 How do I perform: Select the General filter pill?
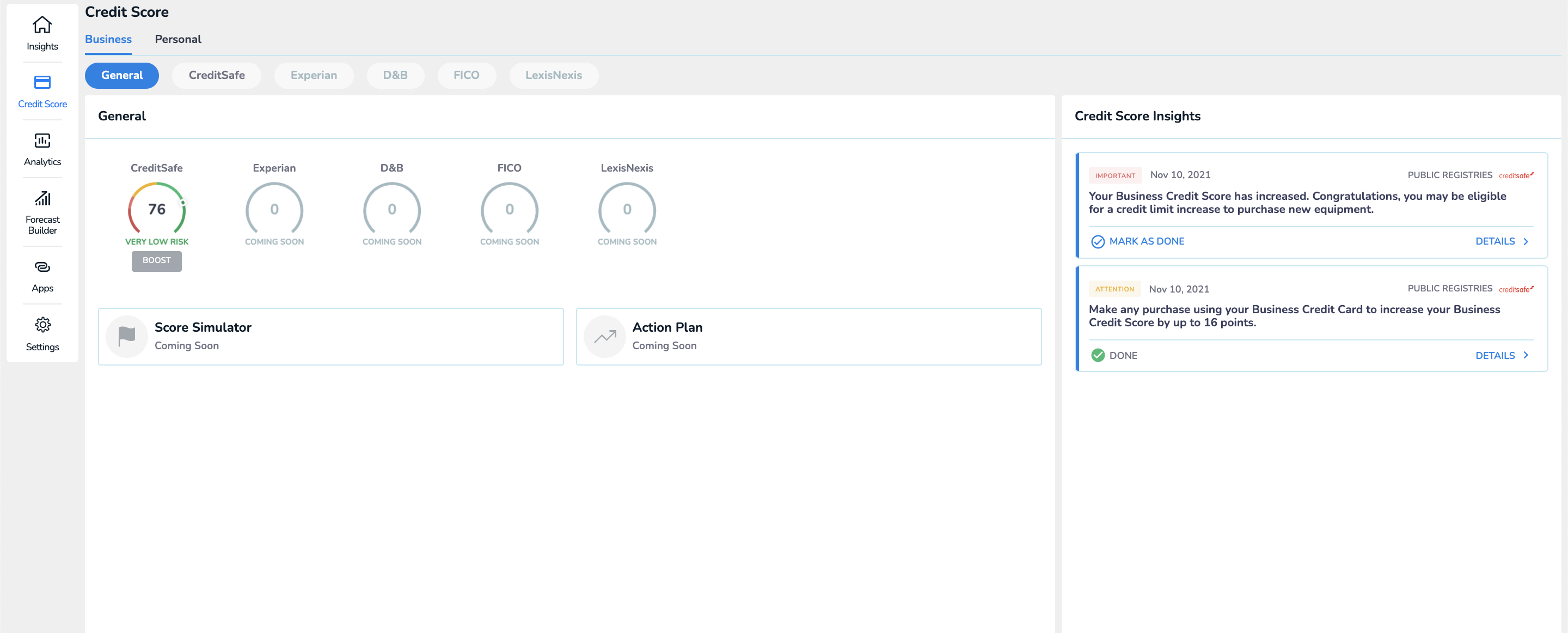[x=122, y=76]
